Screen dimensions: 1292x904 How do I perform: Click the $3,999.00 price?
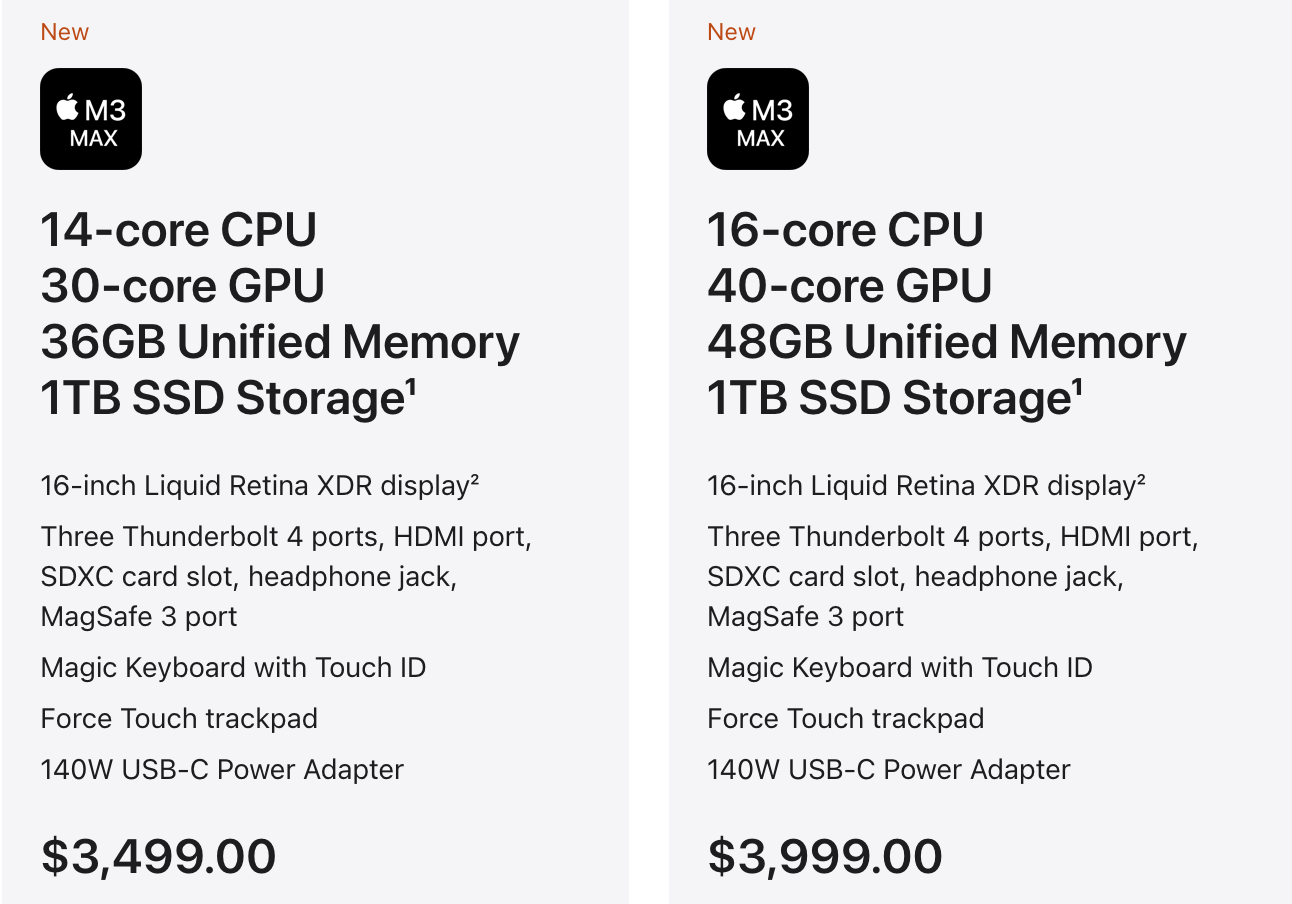point(824,857)
